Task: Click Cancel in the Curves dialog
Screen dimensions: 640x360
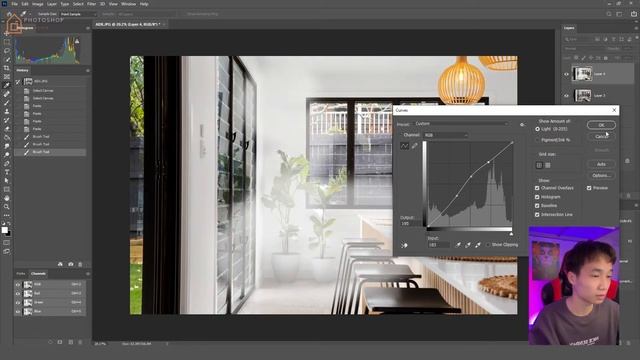Action: tap(601, 136)
